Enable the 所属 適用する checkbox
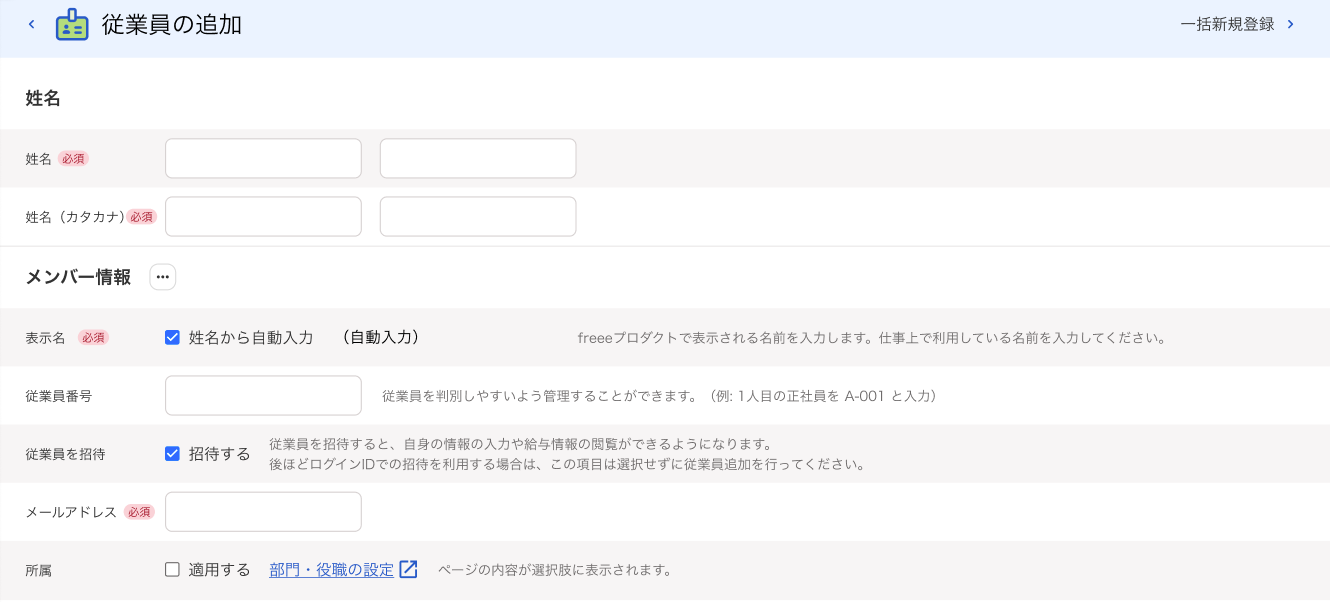Viewport: 1330px width, 602px height. [x=172, y=570]
